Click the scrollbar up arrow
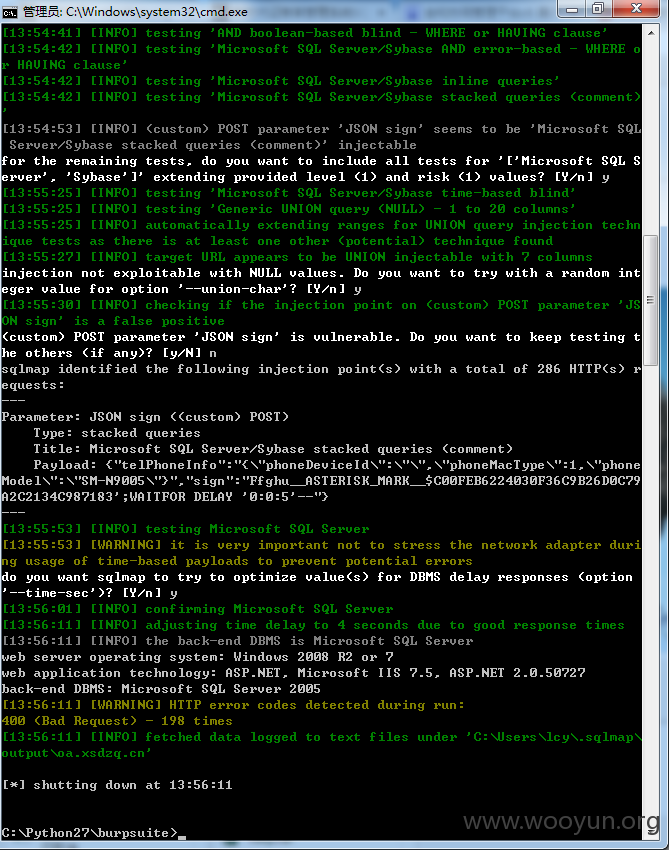 click(651, 33)
